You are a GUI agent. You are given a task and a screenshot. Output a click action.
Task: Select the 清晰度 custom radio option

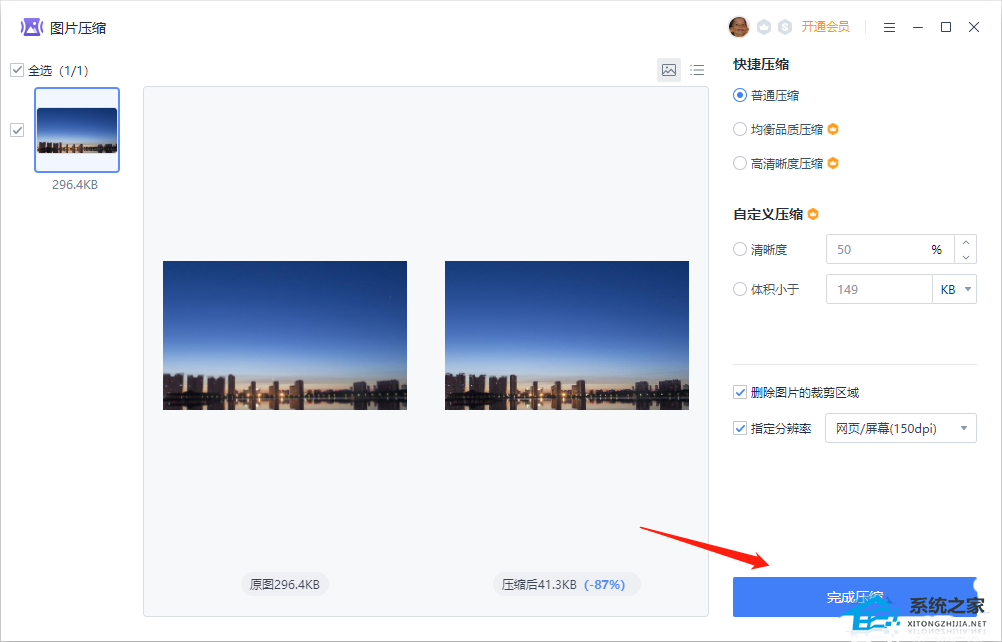[740, 249]
